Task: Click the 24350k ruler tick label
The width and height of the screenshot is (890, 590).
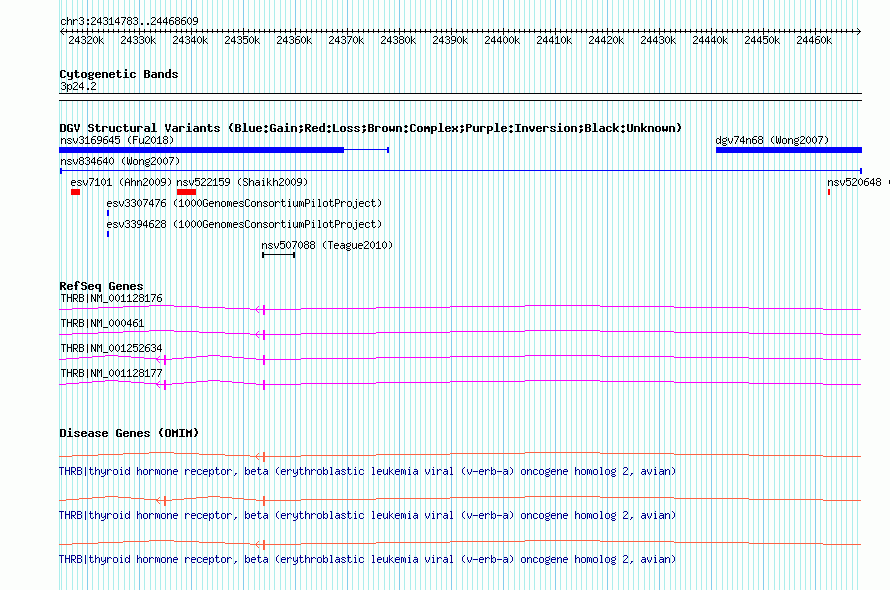Action: pyautogui.click(x=242, y=40)
